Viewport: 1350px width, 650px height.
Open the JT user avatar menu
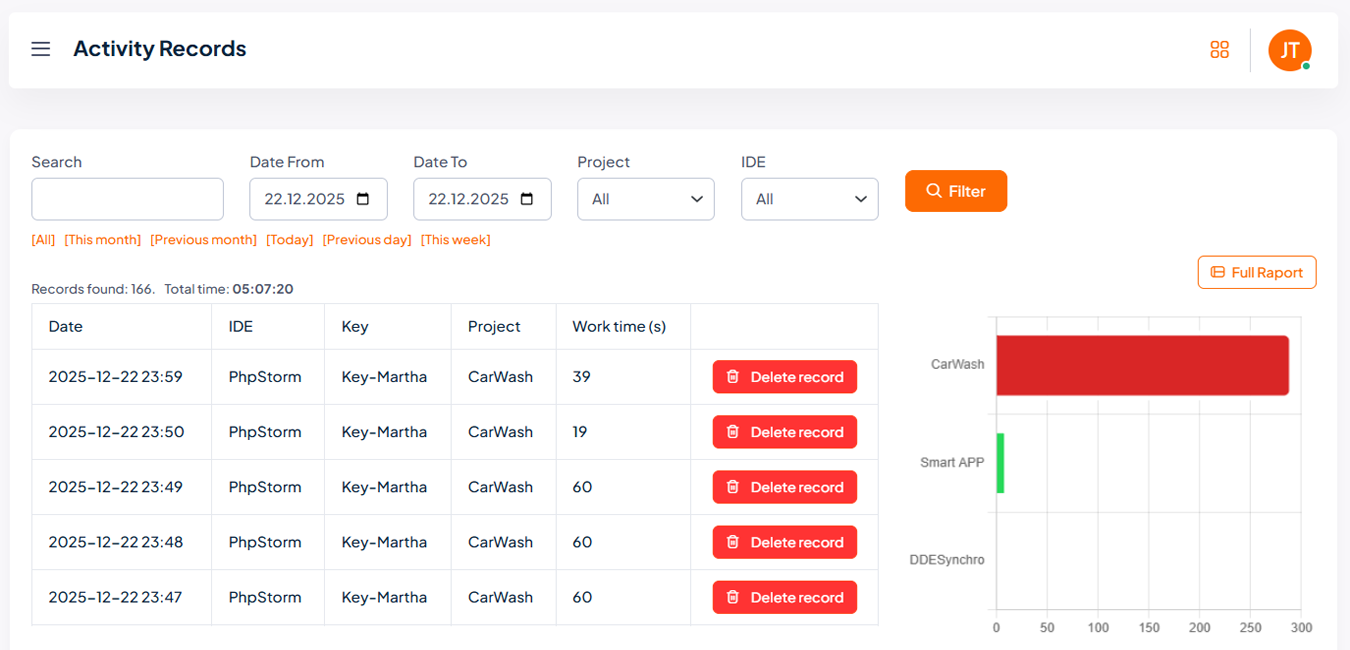coord(1289,50)
